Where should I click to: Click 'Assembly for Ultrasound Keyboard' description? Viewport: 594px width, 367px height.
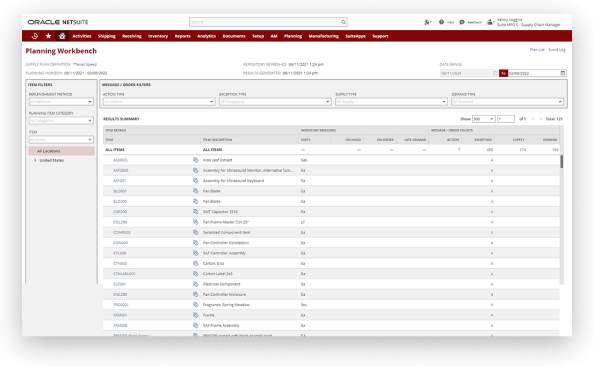(233, 181)
